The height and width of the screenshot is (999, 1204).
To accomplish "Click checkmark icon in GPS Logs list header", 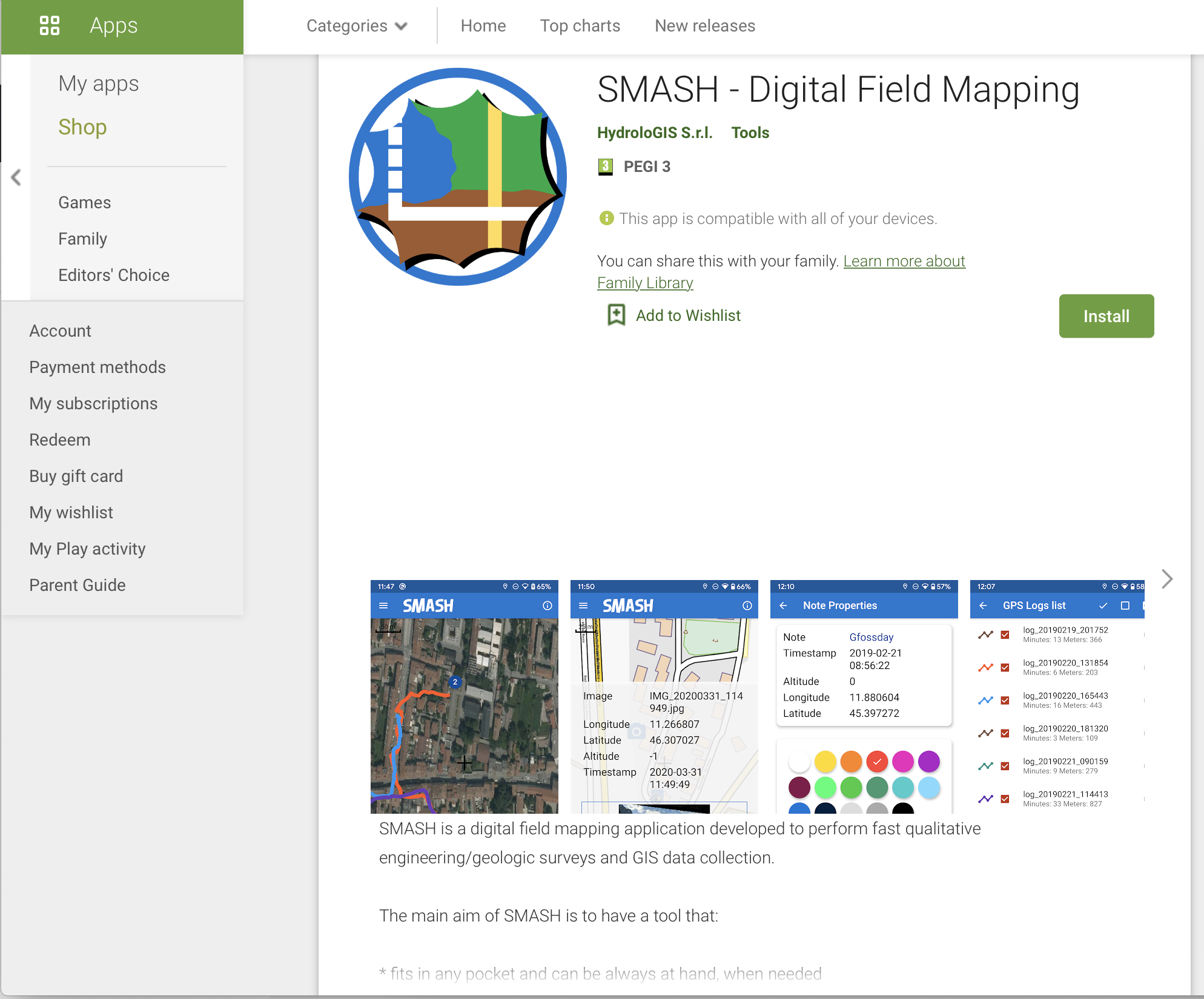I will 1103,605.
